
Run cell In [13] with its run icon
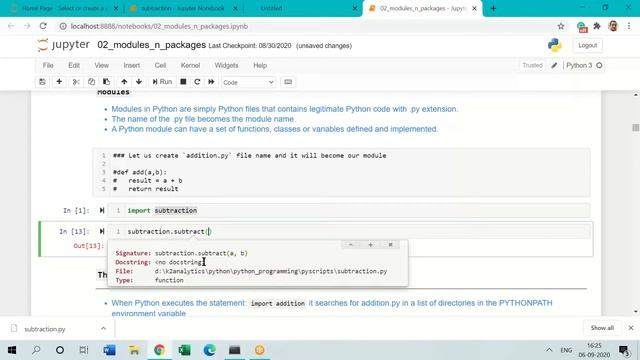[102, 231]
